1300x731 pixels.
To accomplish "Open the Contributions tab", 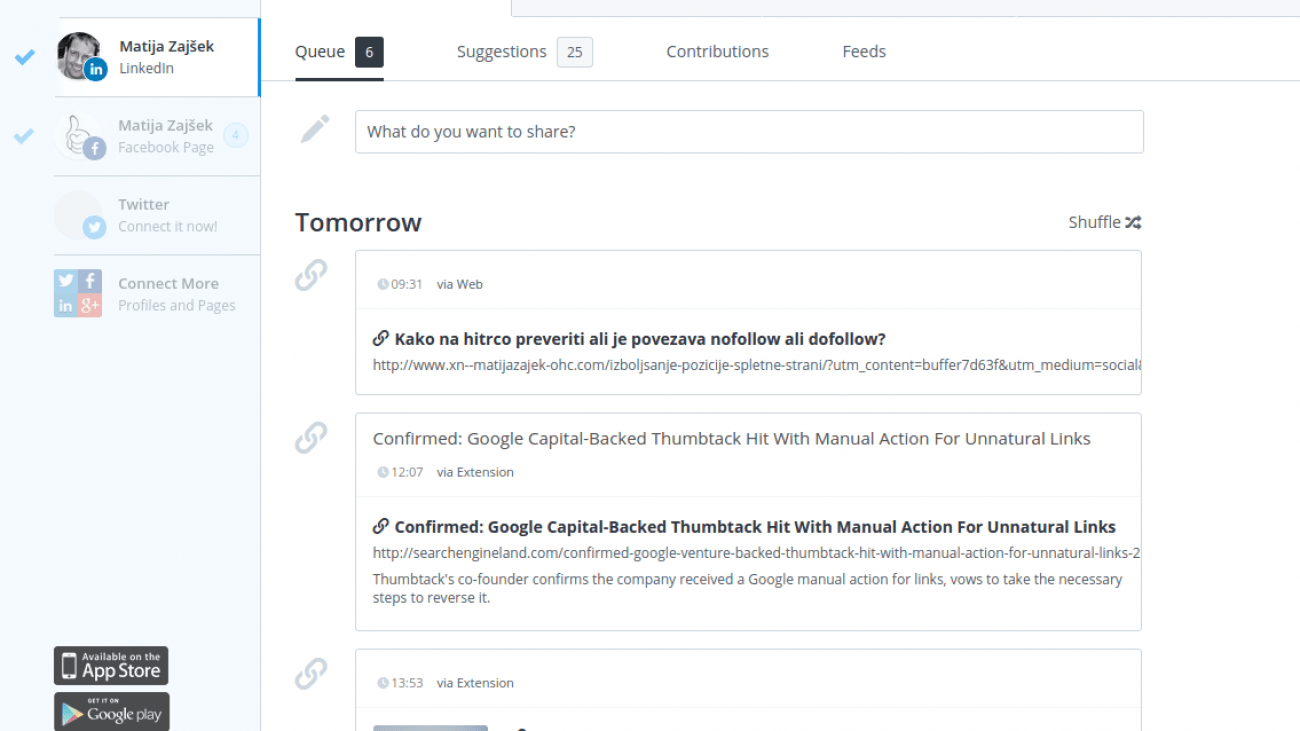I will point(717,51).
